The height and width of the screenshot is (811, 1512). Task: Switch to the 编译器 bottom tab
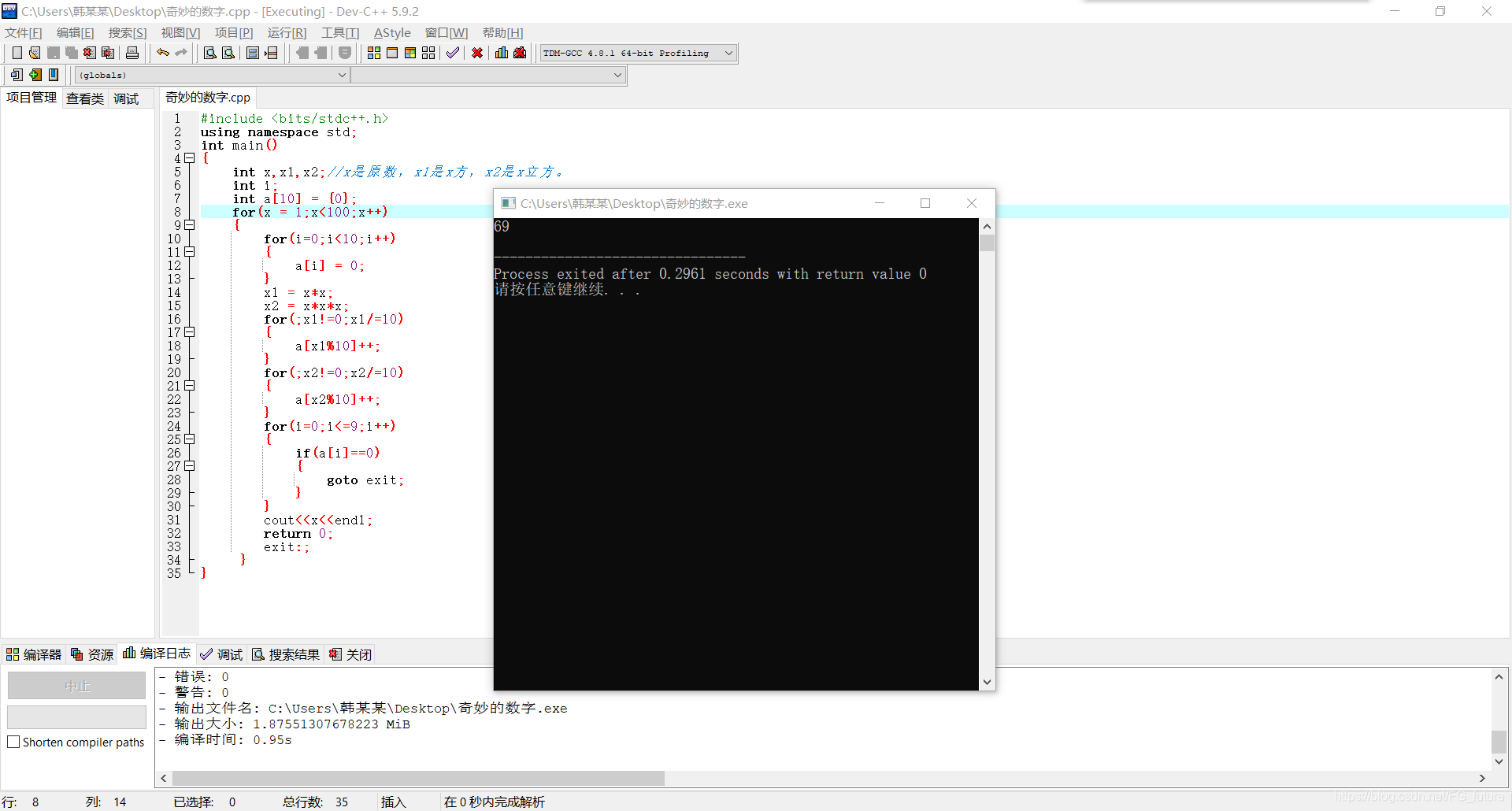click(x=34, y=654)
